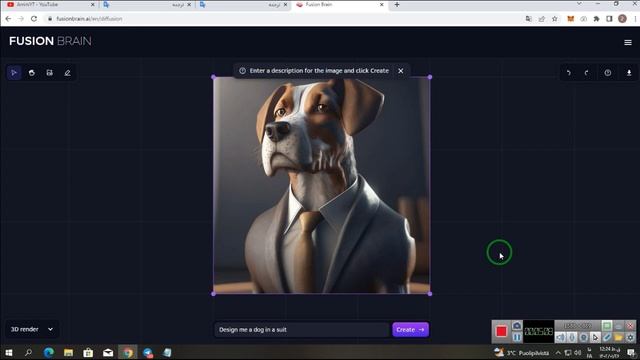The width and height of the screenshot is (640, 360).
Task: Toggle recorder webcam capture
Action: click(584, 337)
